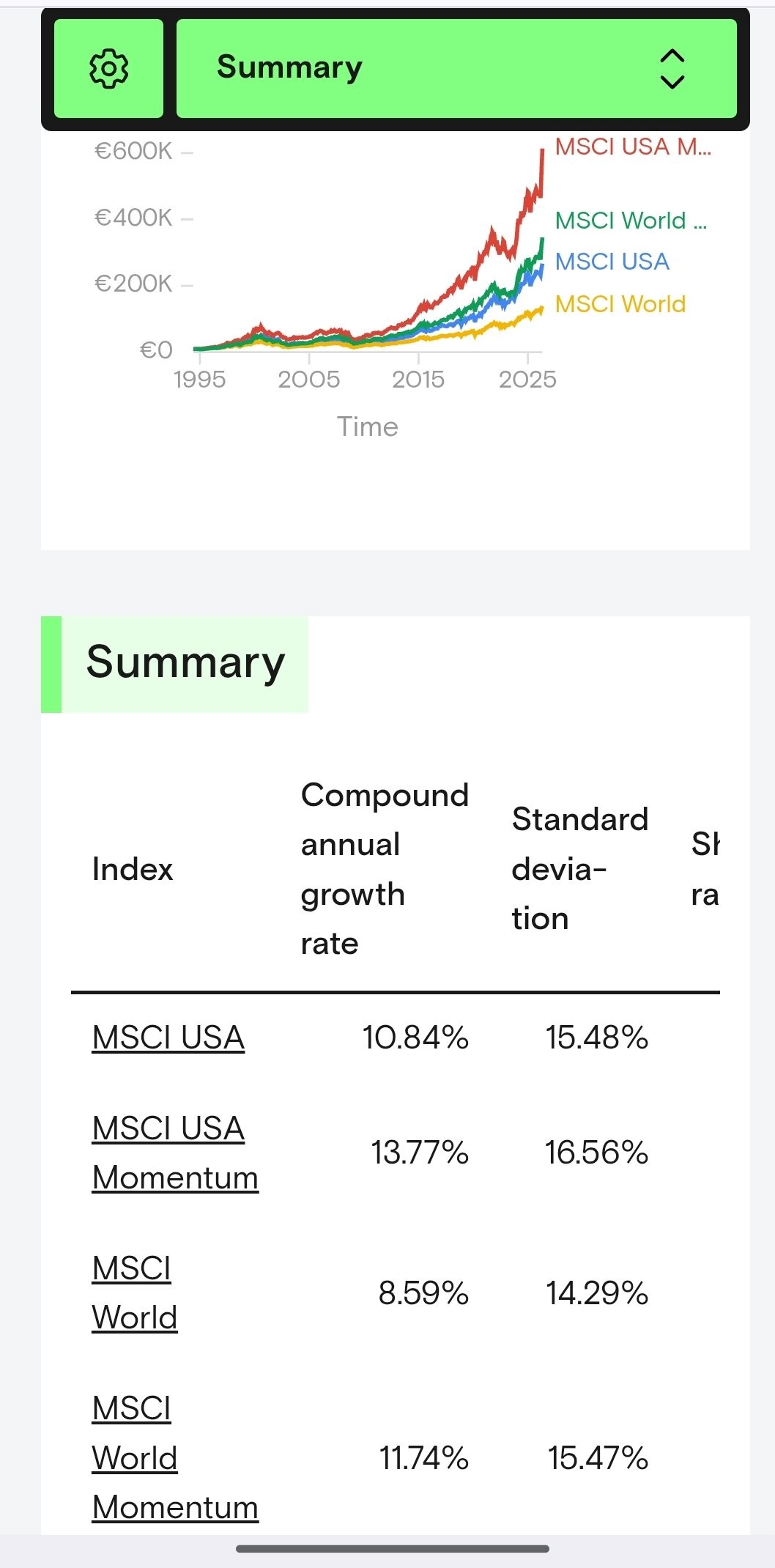Click the 2015 marker on time axis
Image resolution: width=775 pixels, height=1568 pixels.
point(418,379)
